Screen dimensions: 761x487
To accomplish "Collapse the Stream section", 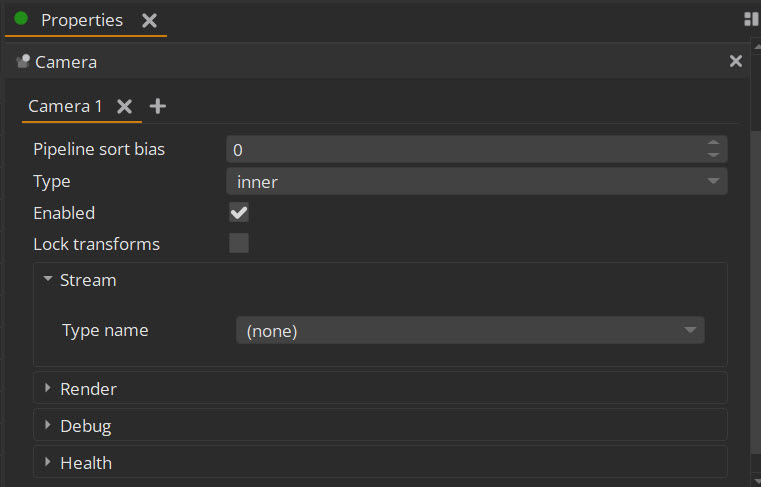I will point(48,279).
